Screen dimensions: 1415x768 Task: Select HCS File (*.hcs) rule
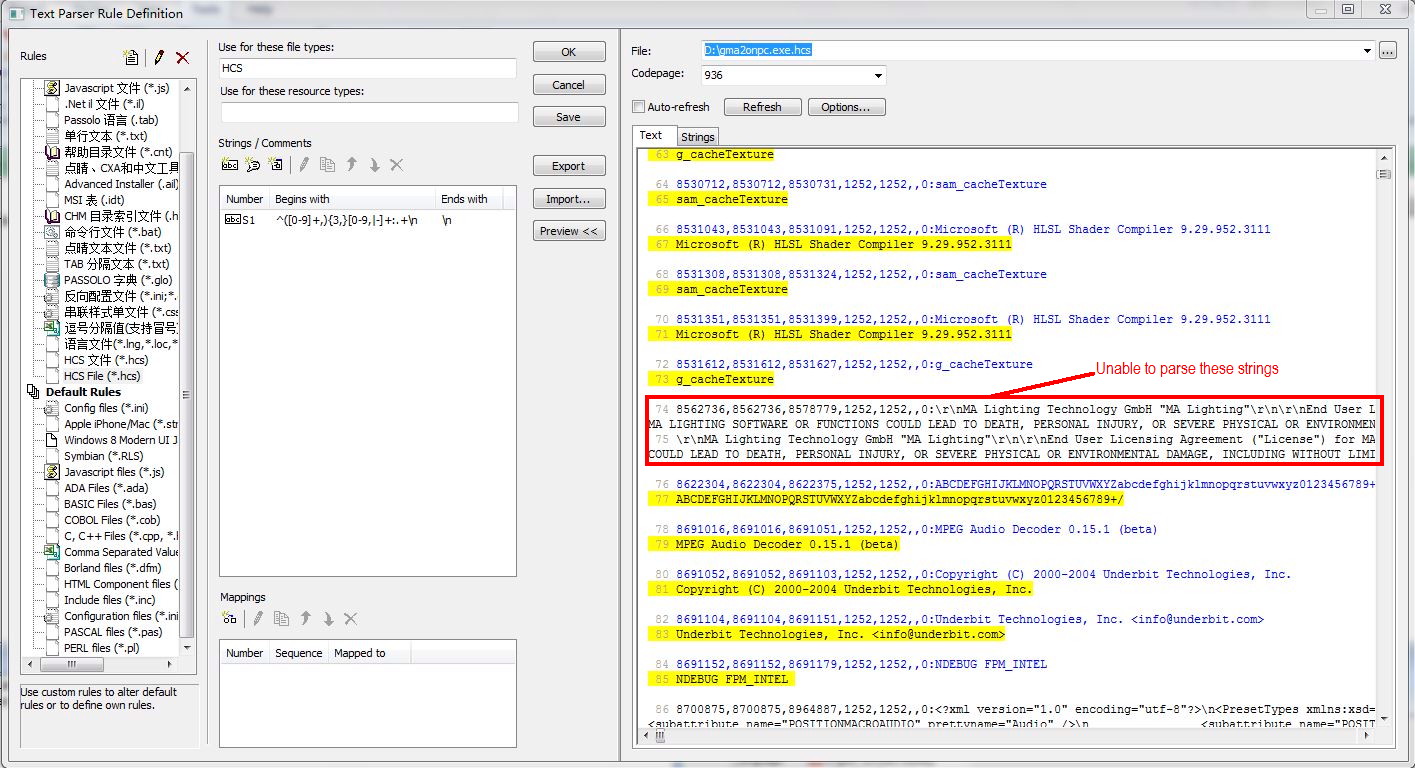pyautogui.click(x=102, y=376)
